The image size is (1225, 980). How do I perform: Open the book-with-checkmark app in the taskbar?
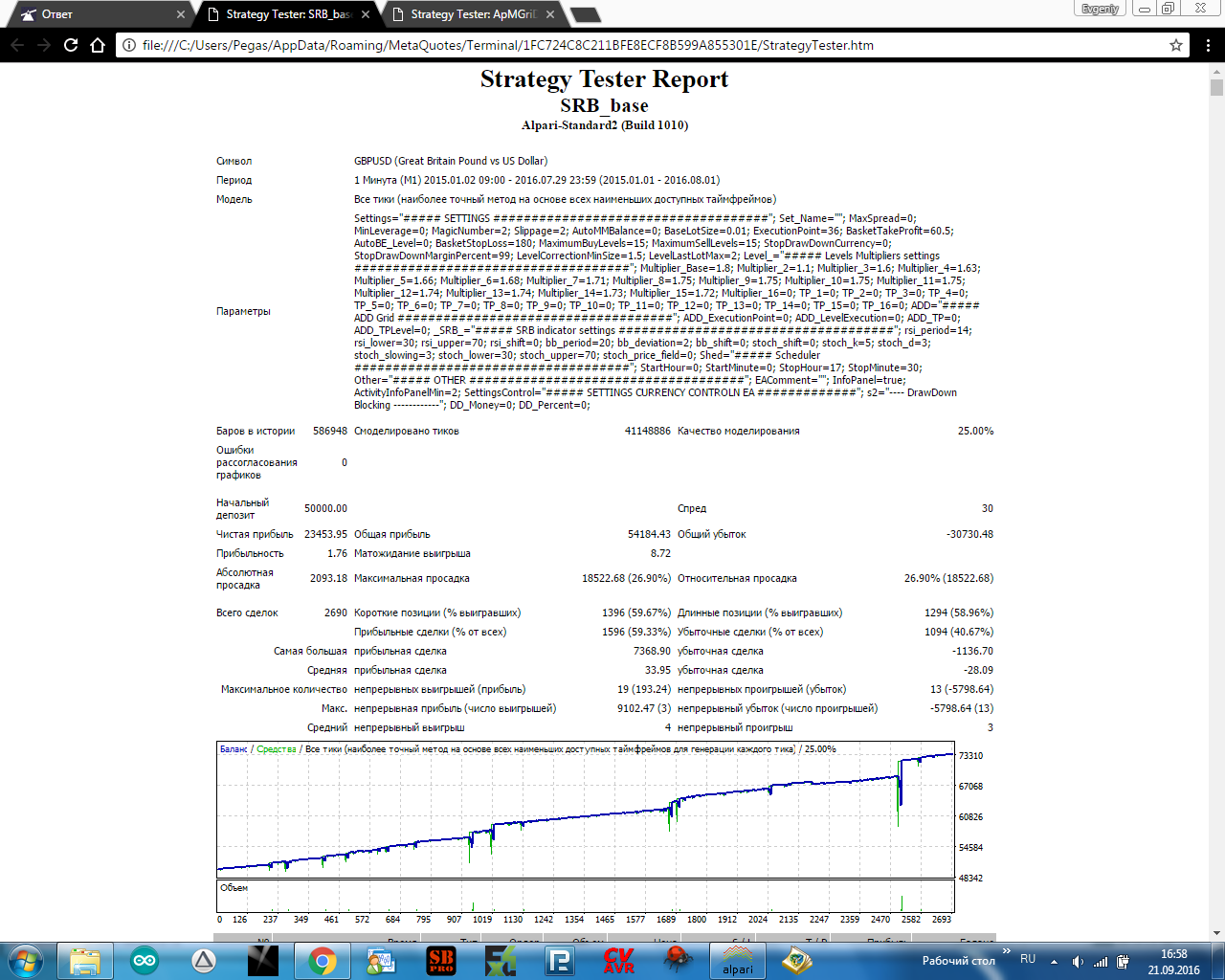click(x=797, y=961)
